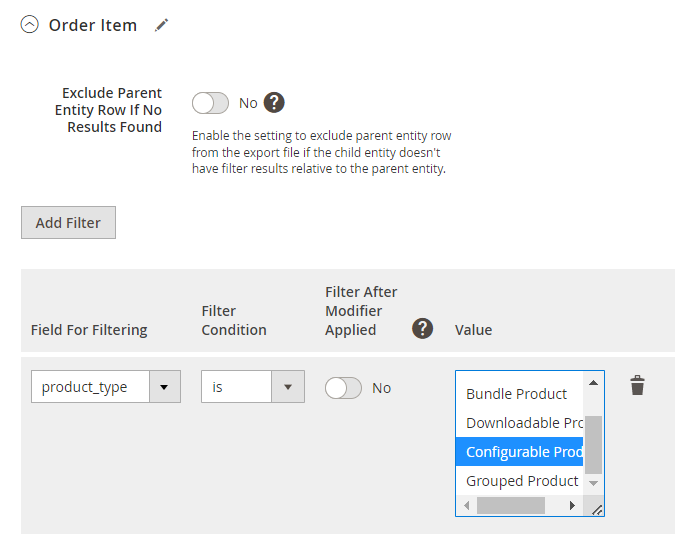685x543 pixels.
Task: Click the pencil edit icon beside Order Item
Action: coord(161,25)
